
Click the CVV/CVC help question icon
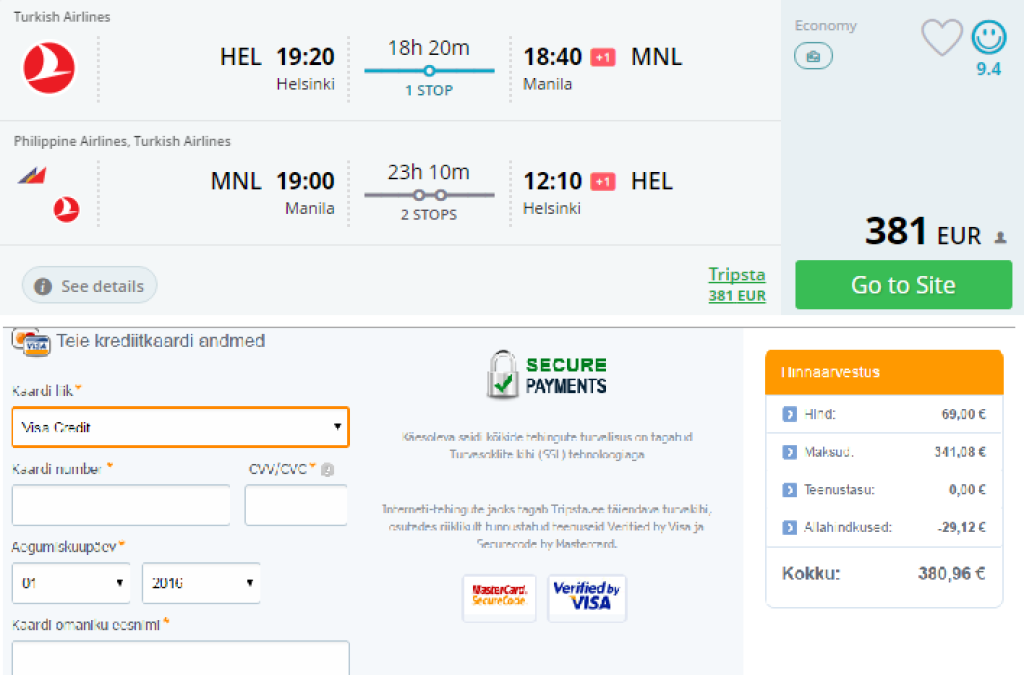point(328,469)
